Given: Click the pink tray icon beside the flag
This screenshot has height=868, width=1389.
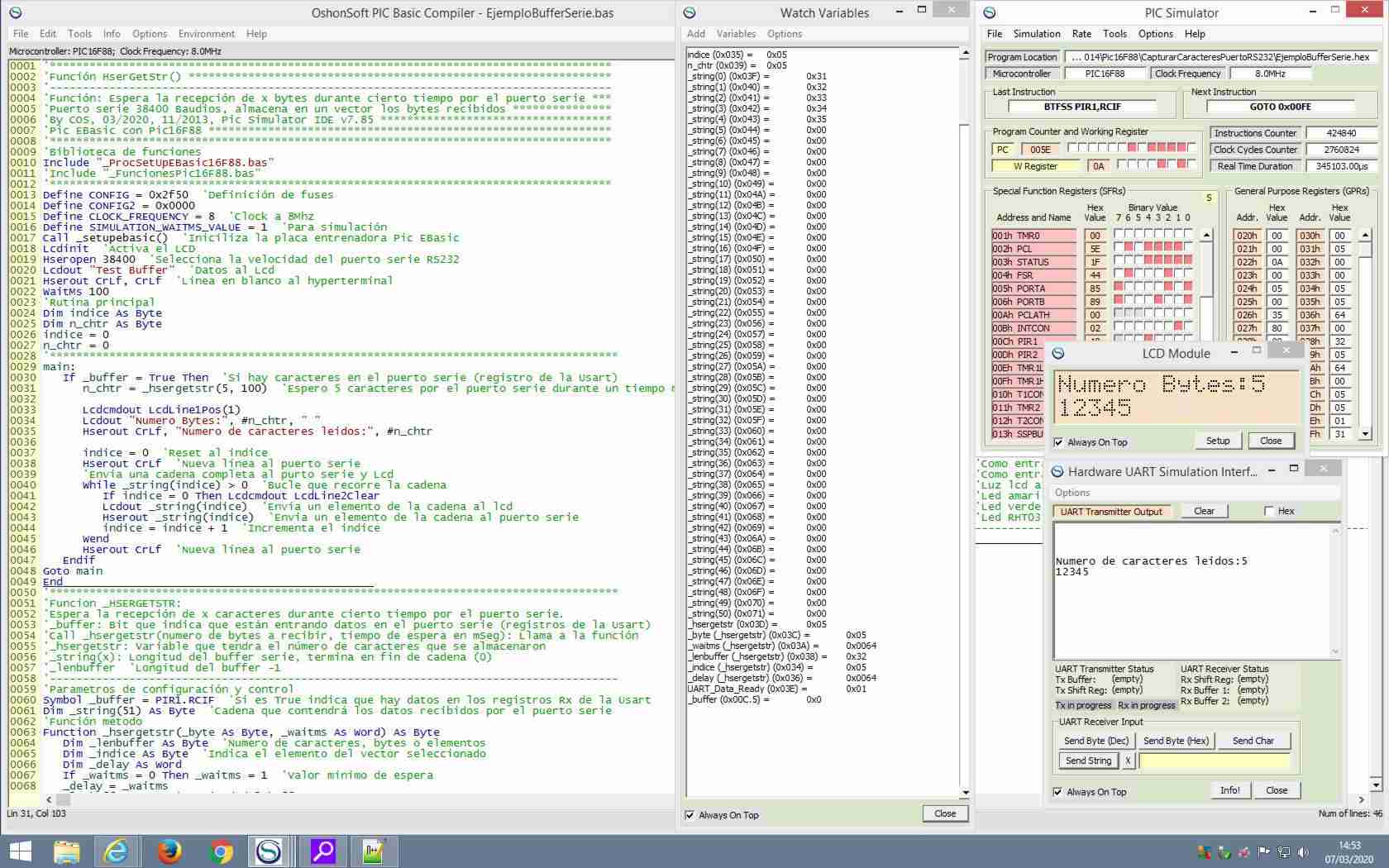Looking at the screenshot, I should point(1243,851).
